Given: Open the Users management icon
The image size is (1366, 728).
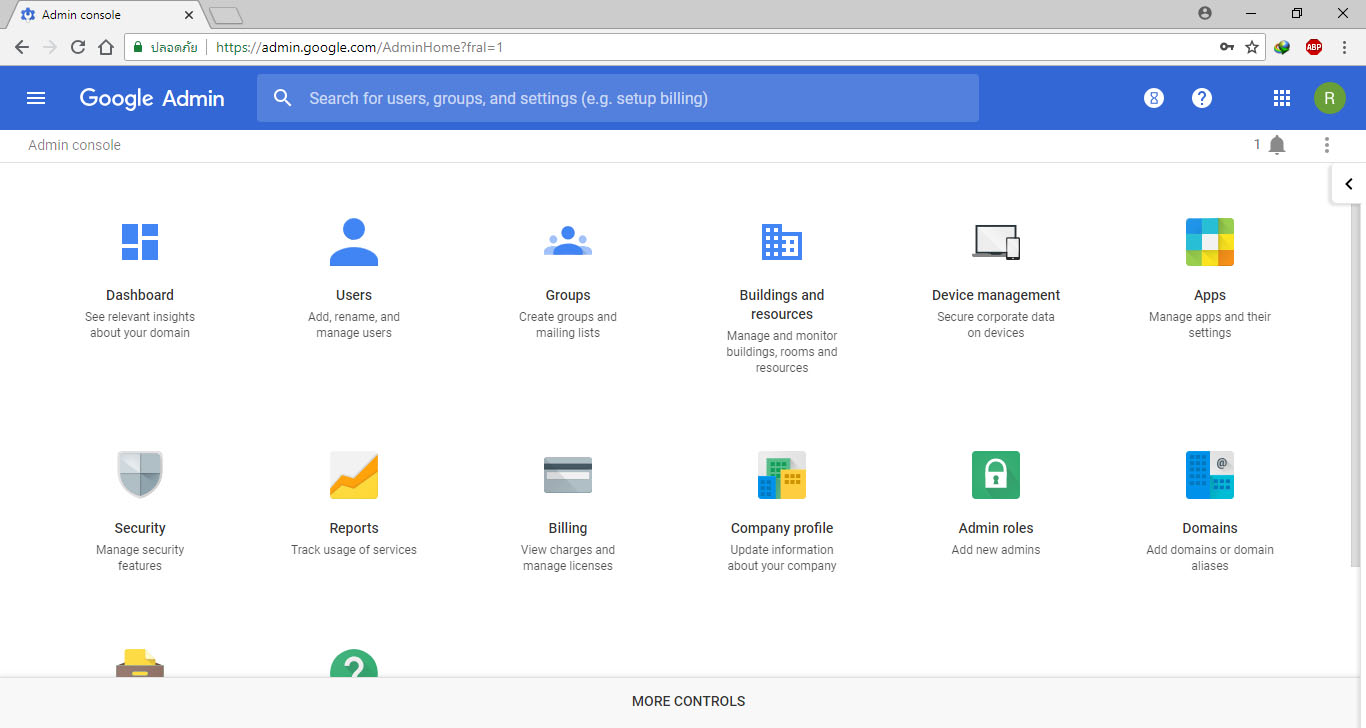Looking at the screenshot, I should 354,242.
